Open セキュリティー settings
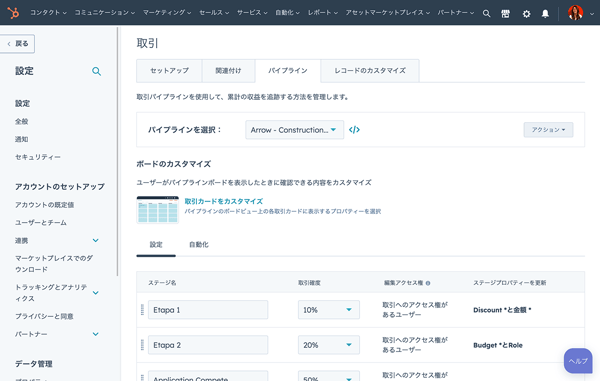This screenshot has height=381, width=600. (38, 157)
